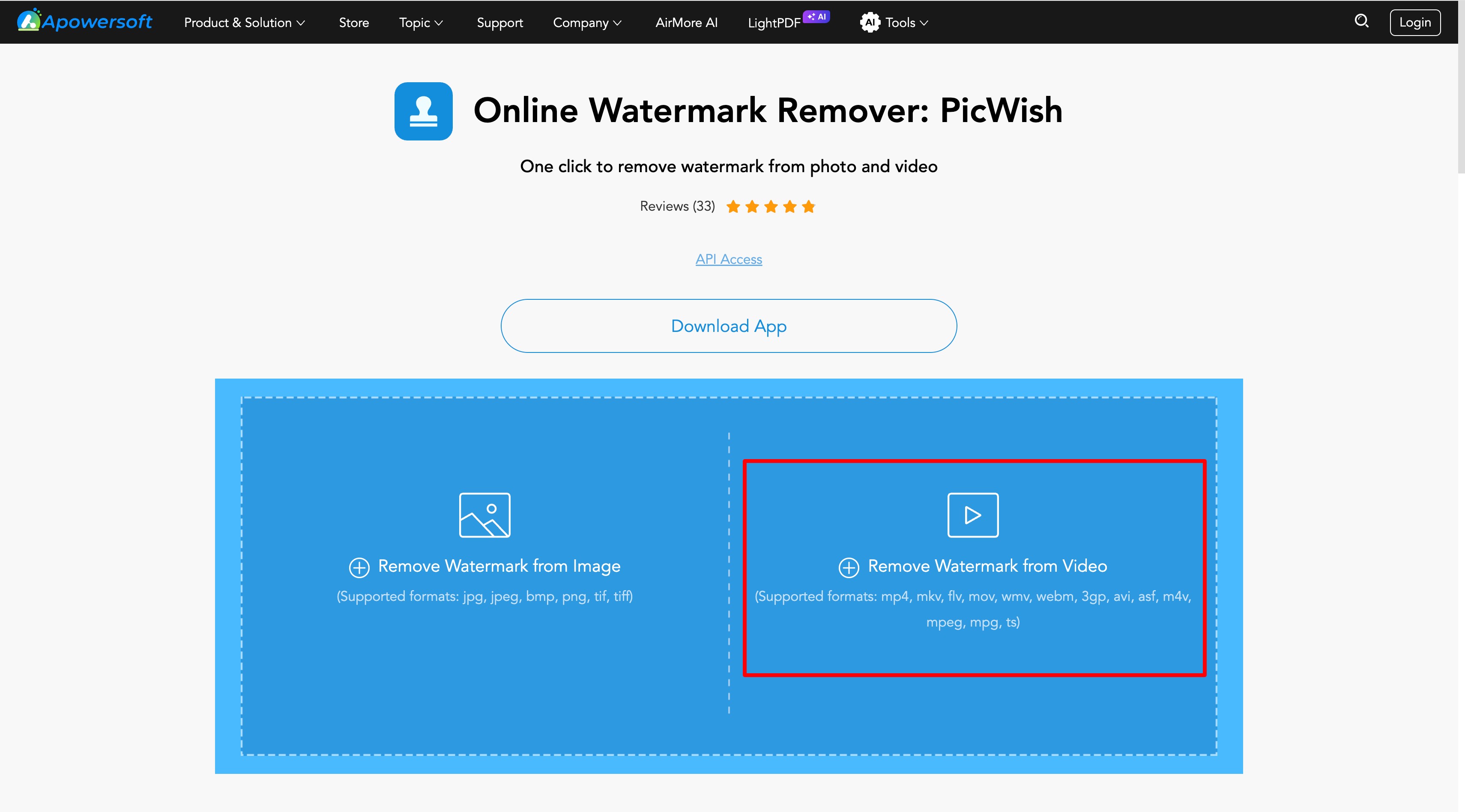Click the one click to remove watermark subtitle

click(x=729, y=166)
